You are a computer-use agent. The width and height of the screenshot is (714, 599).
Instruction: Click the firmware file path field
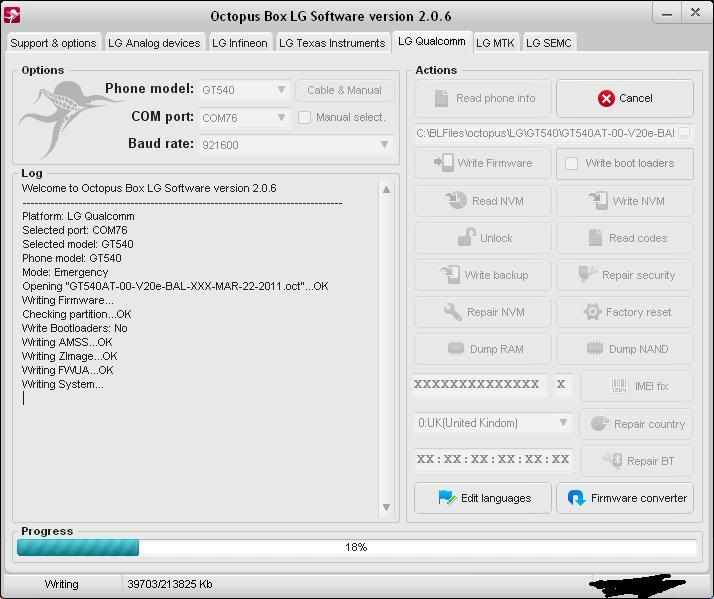[545, 133]
